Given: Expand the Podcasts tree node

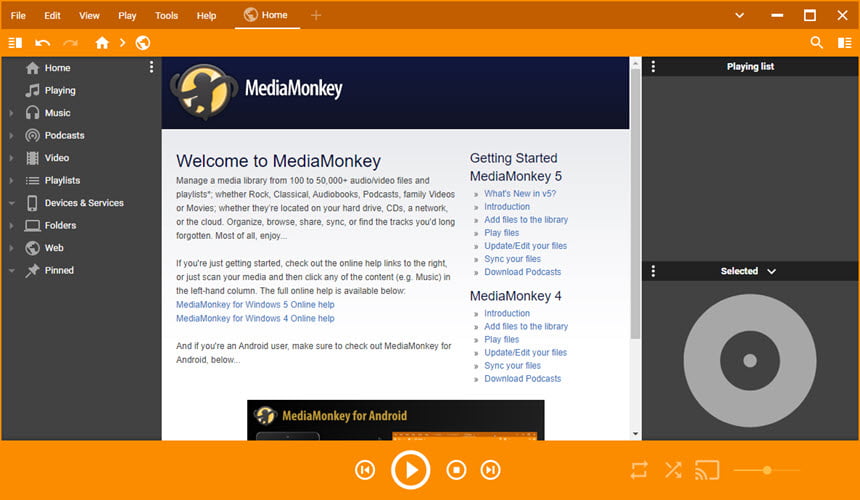Looking at the screenshot, I should (x=11, y=135).
